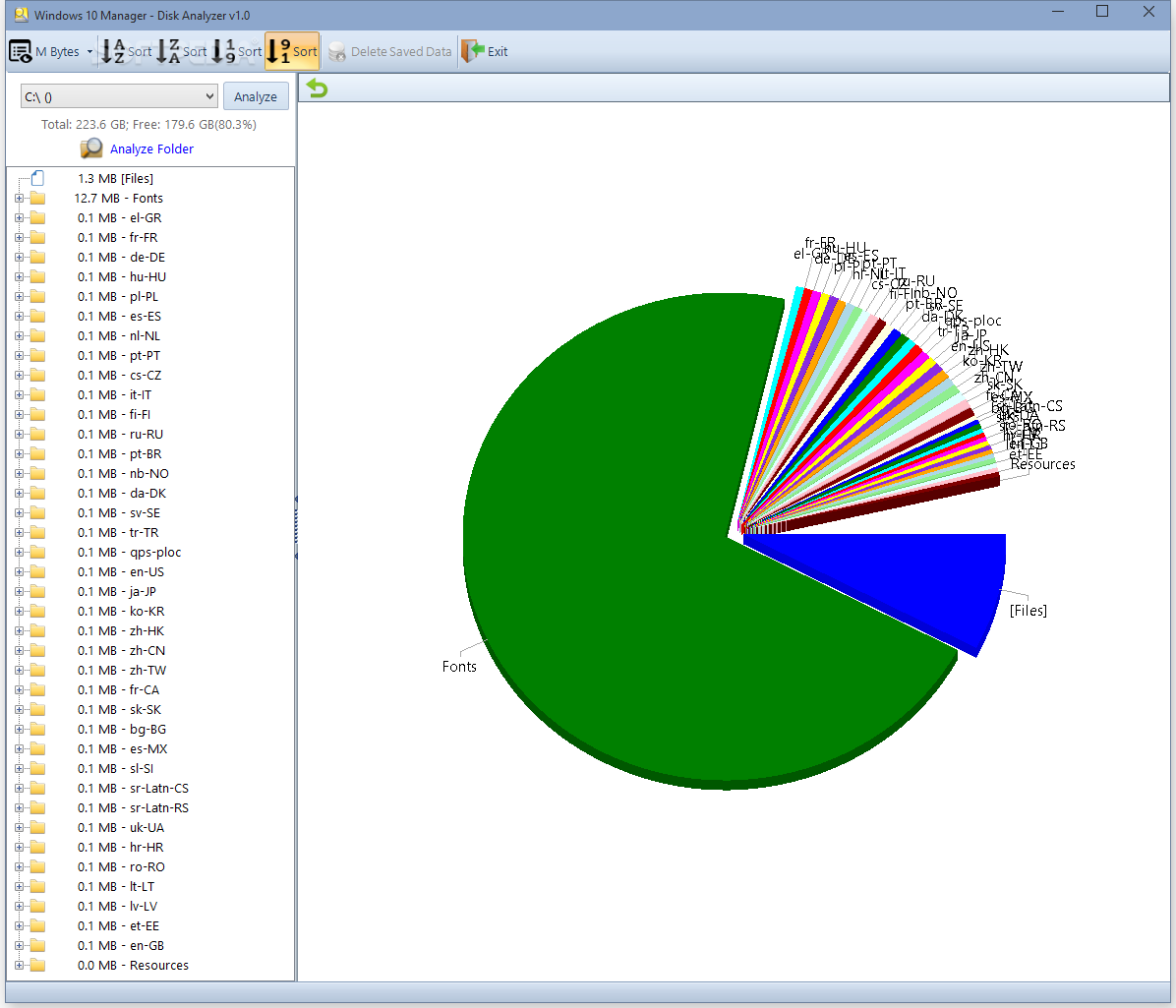
Task: Click the green back arrow icon
Action: (x=318, y=89)
